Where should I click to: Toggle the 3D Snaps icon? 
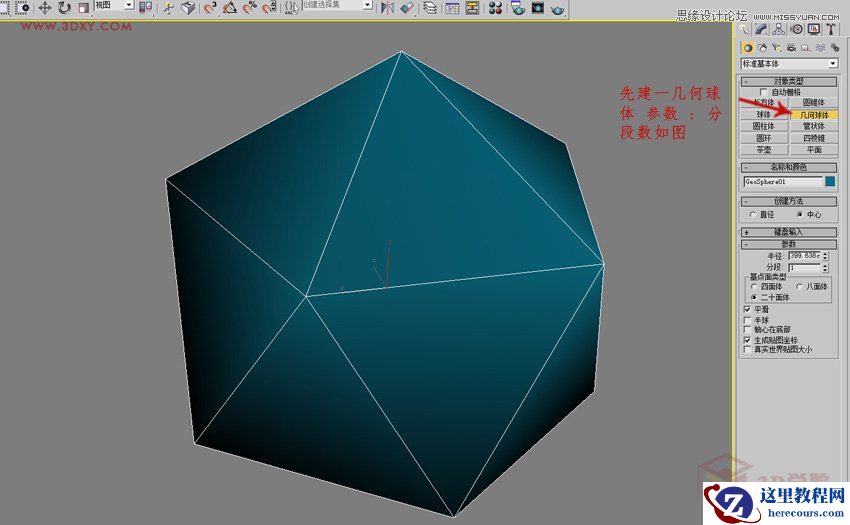point(210,8)
